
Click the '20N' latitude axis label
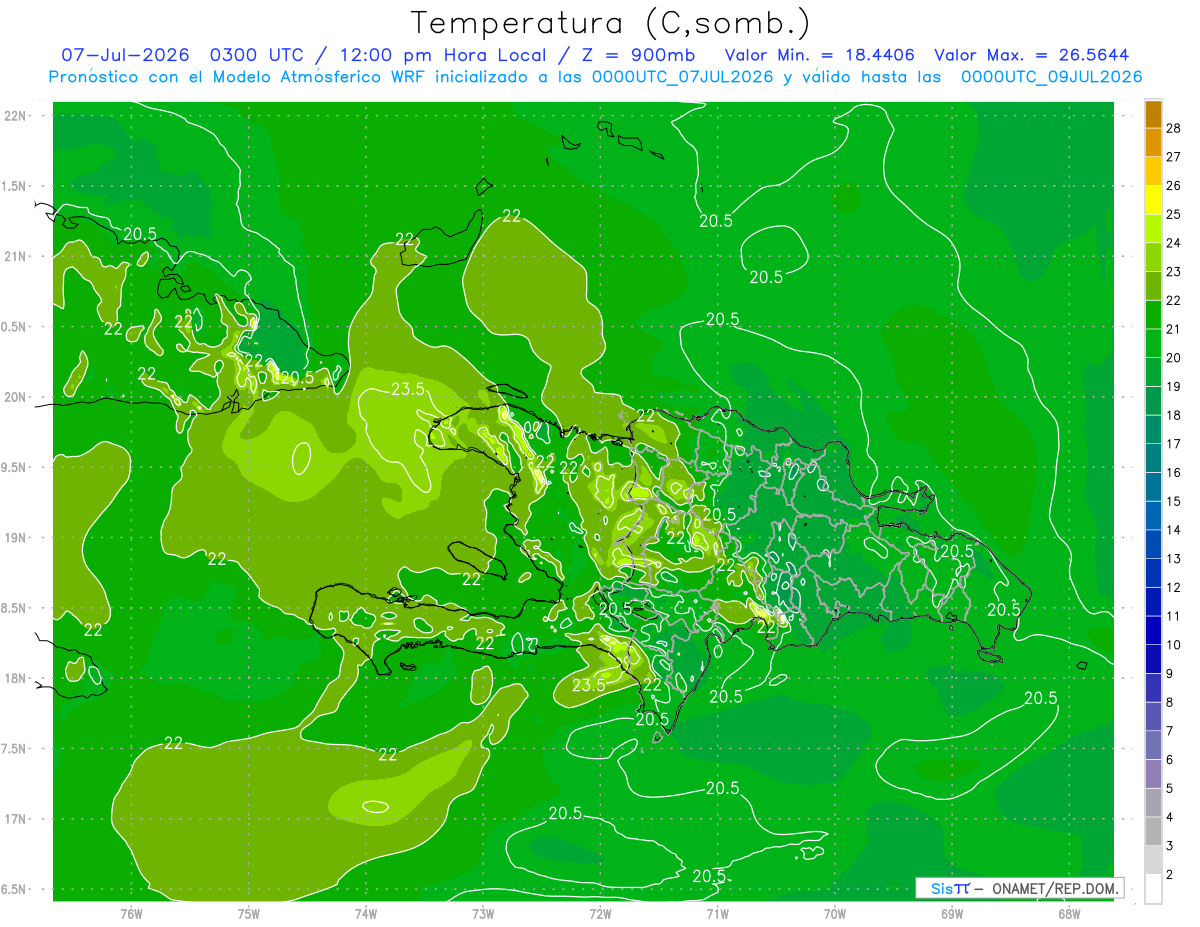click(16, 397)
